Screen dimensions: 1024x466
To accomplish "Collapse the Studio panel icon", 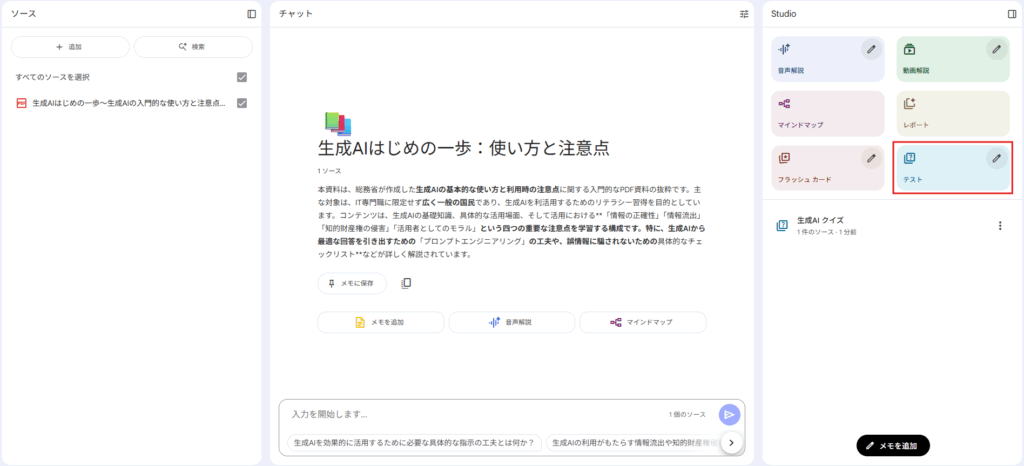I will click(x=1011, y=14).
